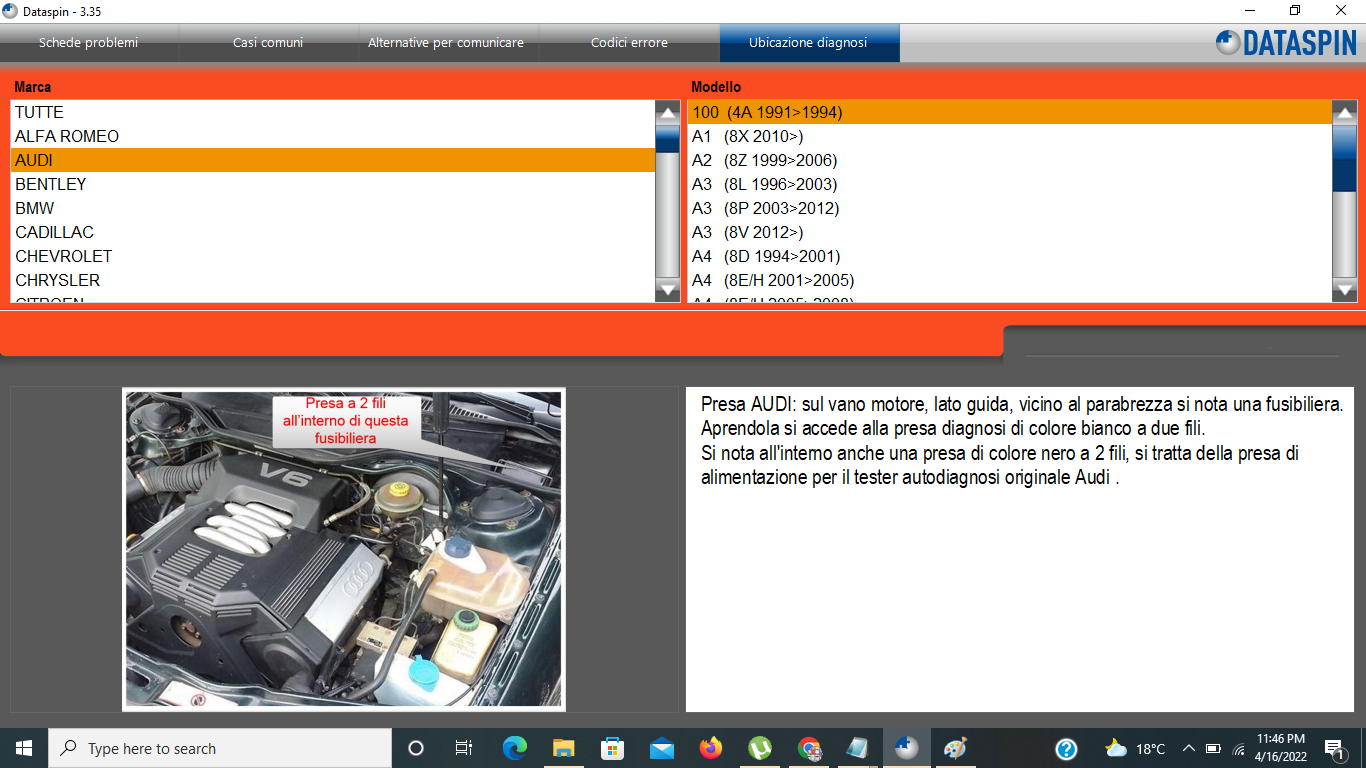The height and width of the screenshot is (768, 1366).
Task: Open the Schede problemi tab
Action: pyautogui.click(x=89, y=43)
